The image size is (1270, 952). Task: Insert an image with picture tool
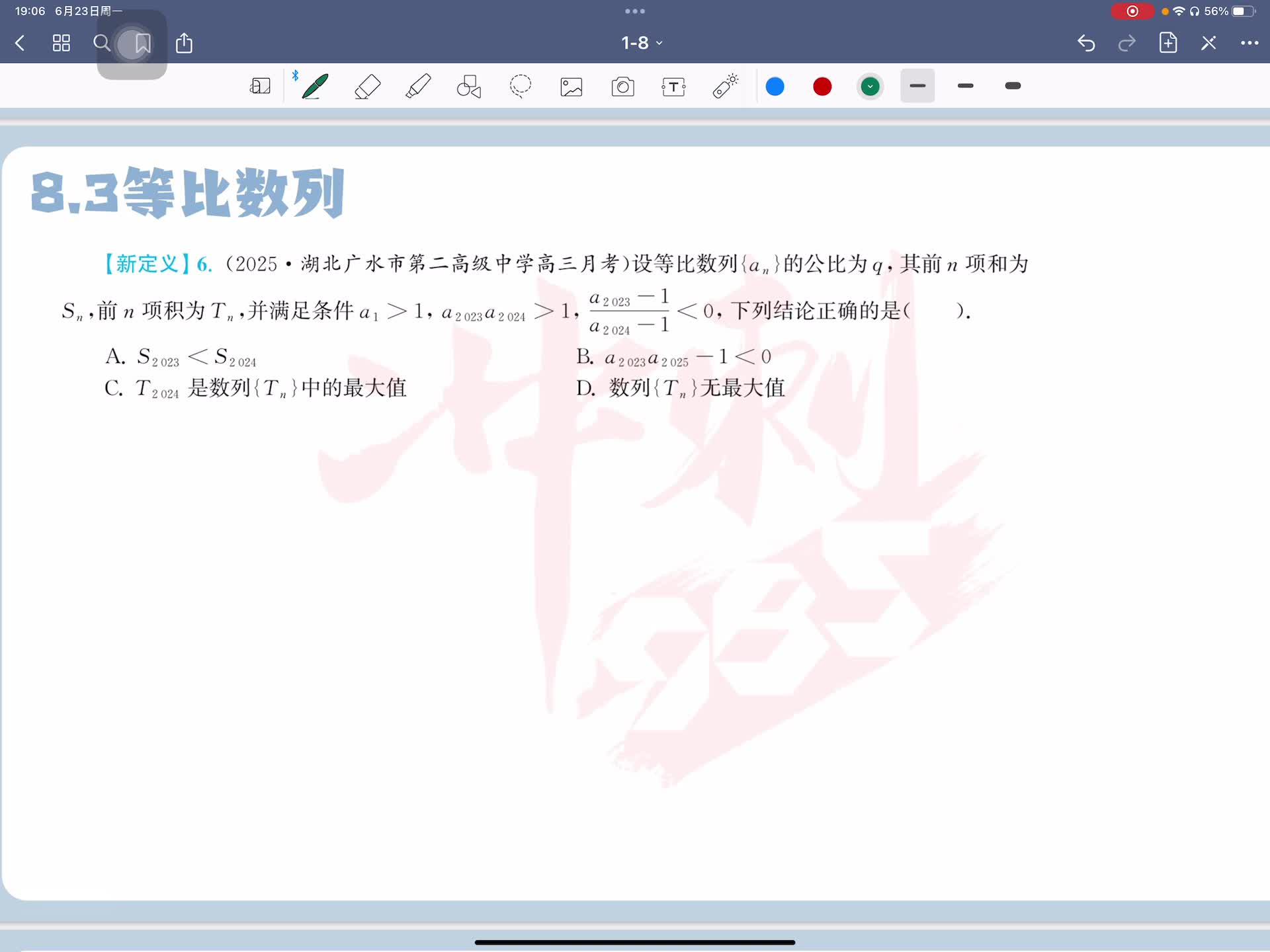click(x=571, y=87)
